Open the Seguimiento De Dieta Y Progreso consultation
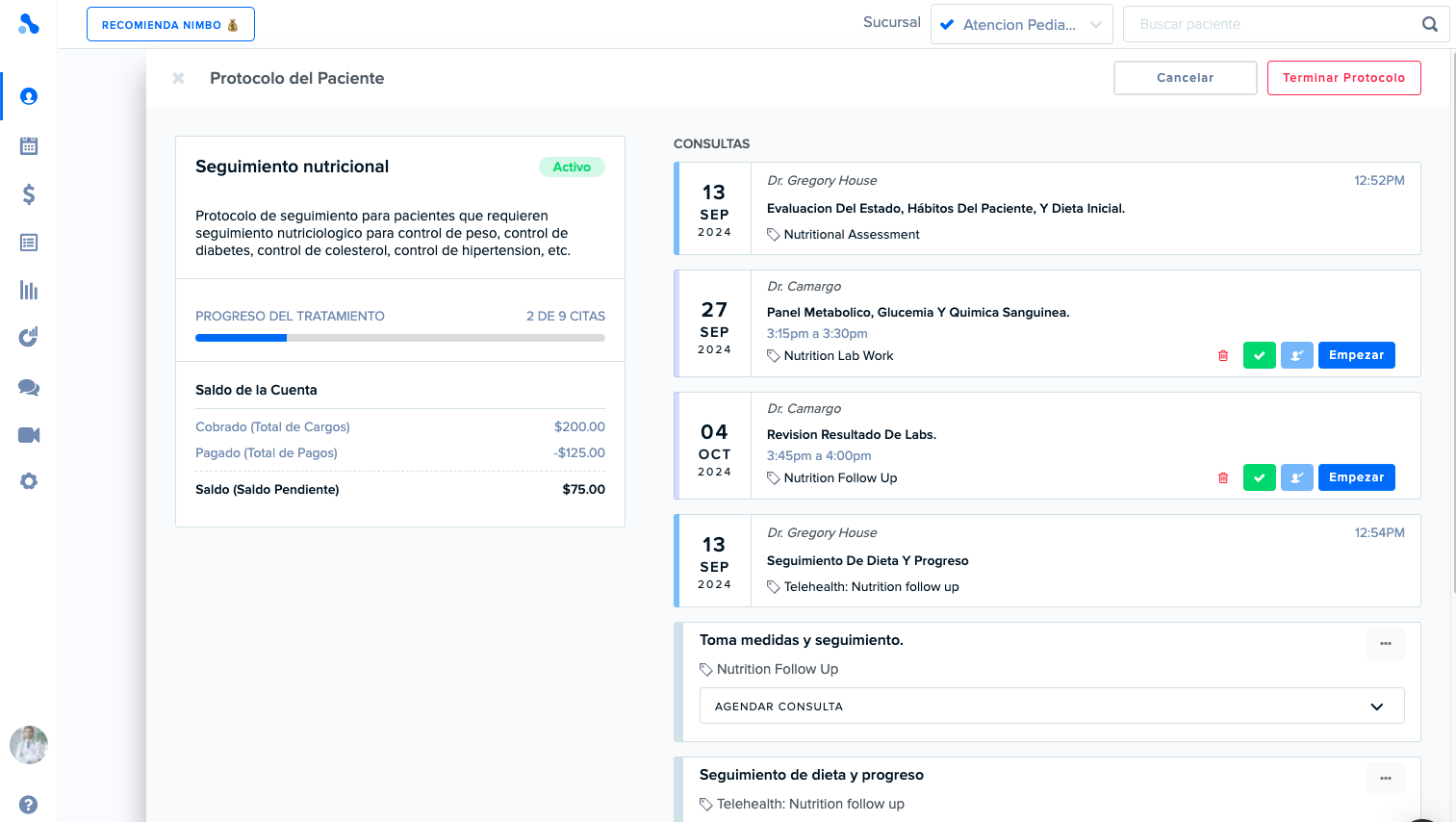 1048,561
